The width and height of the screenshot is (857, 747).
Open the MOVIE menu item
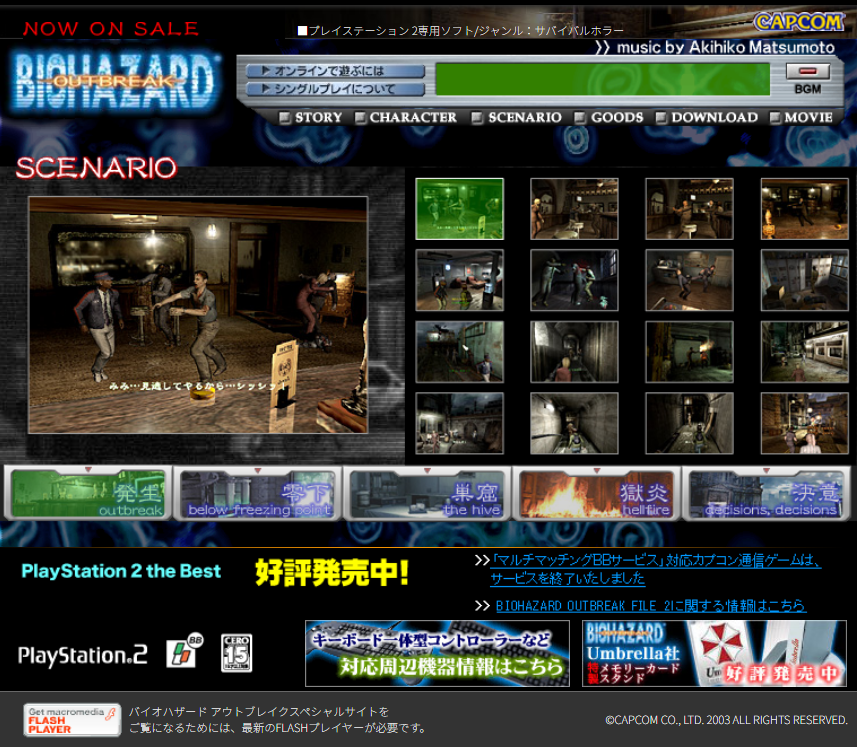tap(801, 117)
